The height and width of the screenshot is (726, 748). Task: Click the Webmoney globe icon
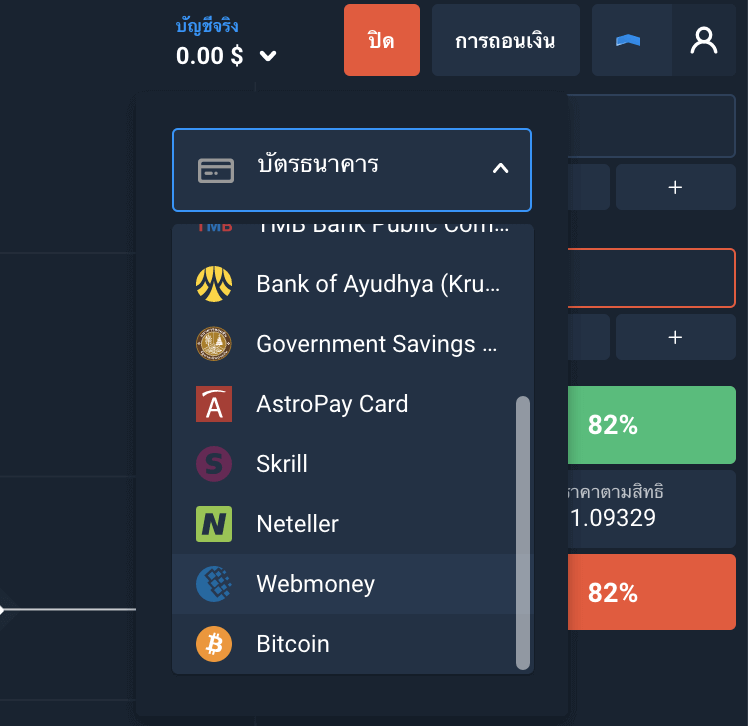point(214,584)
